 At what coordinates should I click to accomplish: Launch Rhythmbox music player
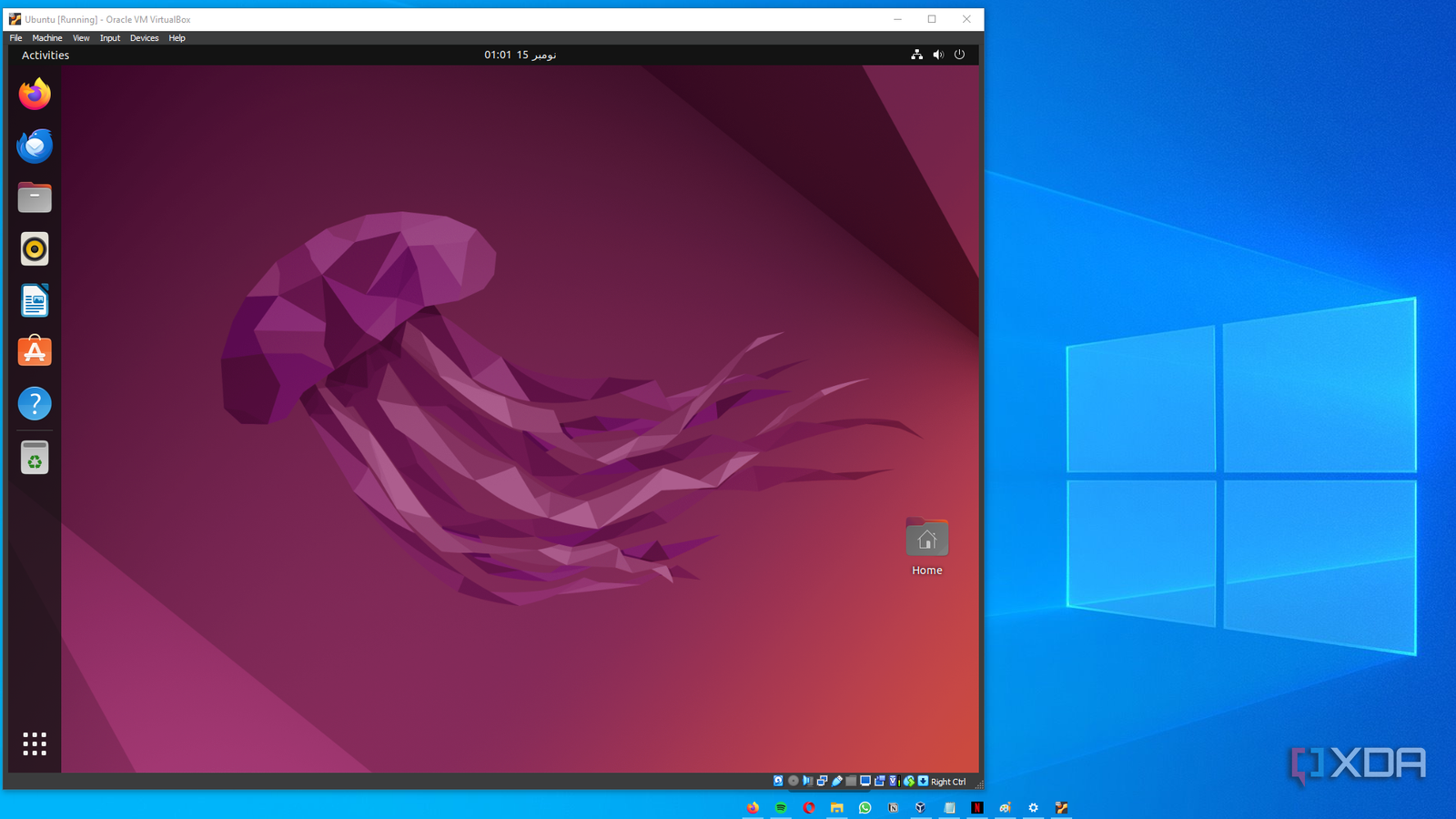[35, 249]
